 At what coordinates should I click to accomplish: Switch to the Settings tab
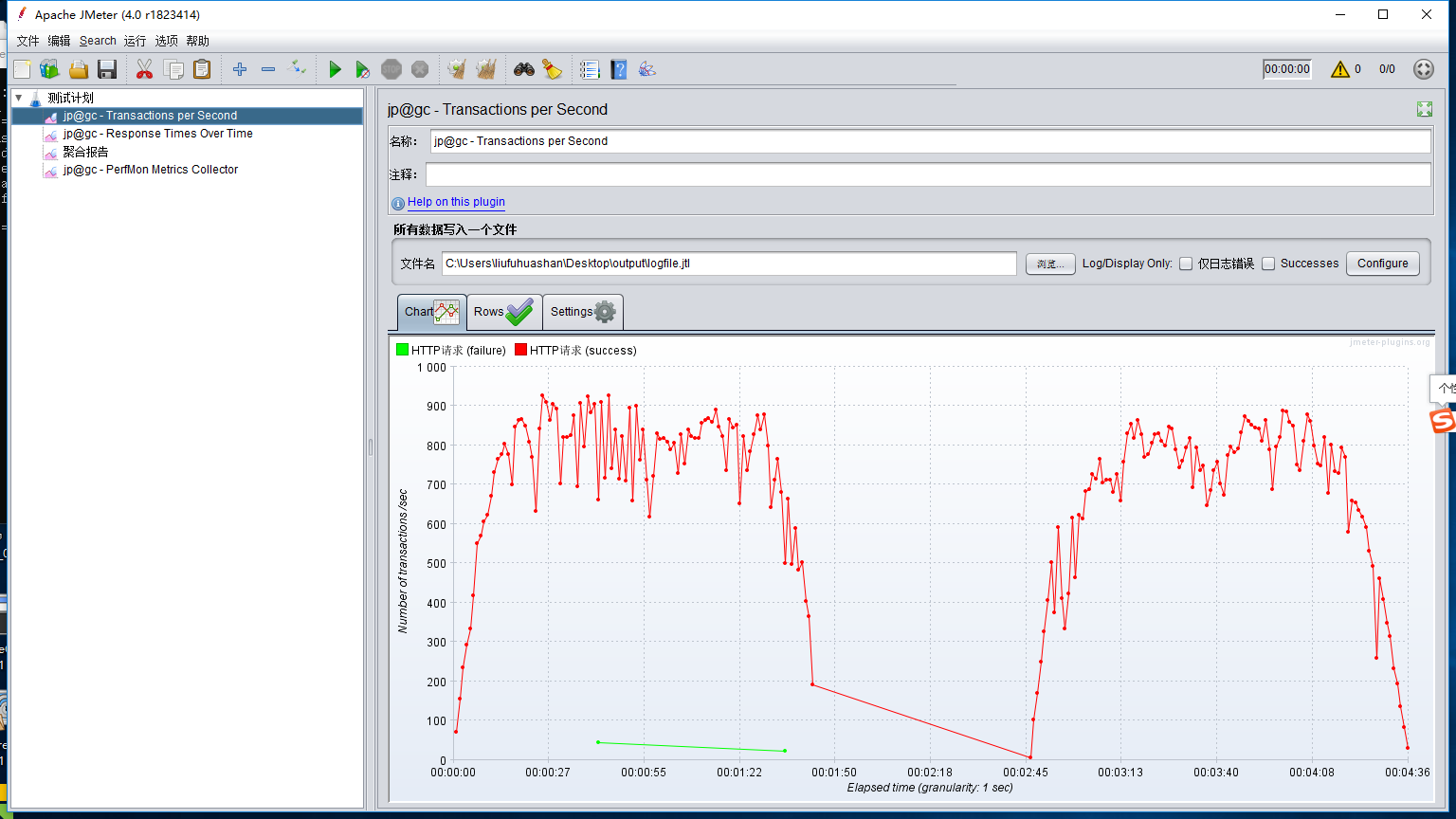[x=584, y=312]
